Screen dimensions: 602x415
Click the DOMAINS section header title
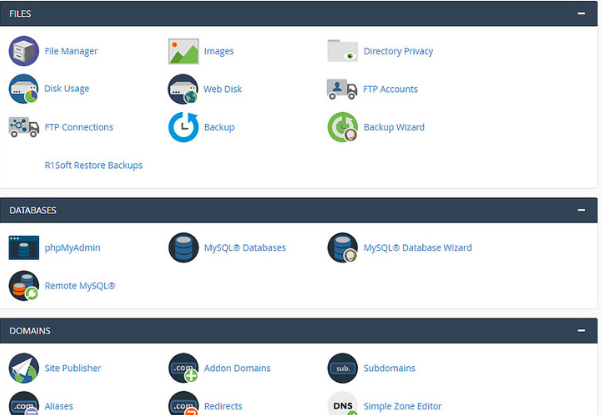click(30, 331)
